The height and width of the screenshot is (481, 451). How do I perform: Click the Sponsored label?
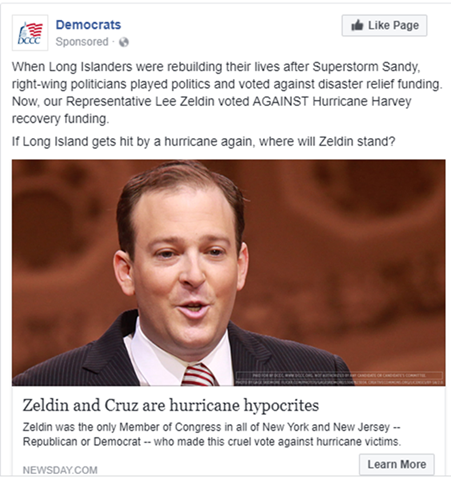tap(82, 42)
